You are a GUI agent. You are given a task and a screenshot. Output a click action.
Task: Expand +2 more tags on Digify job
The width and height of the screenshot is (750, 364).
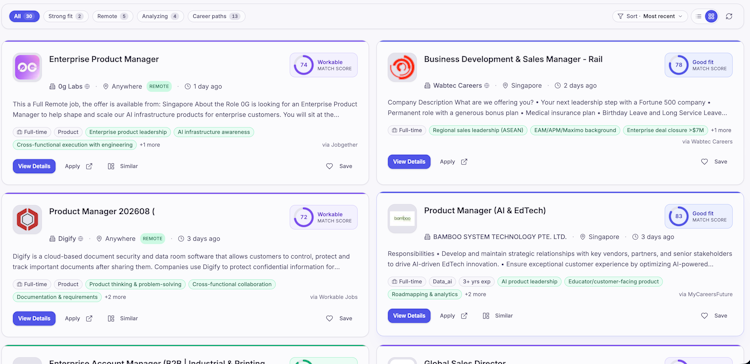115,297
